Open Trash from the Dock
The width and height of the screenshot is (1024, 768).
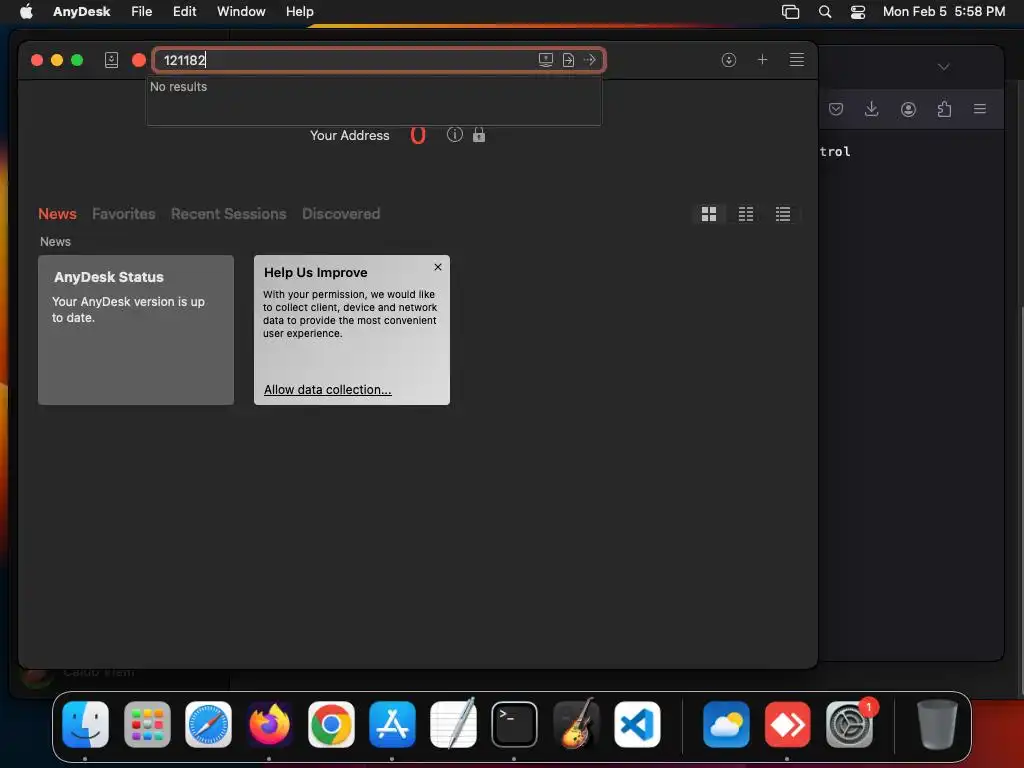point(937,724)
